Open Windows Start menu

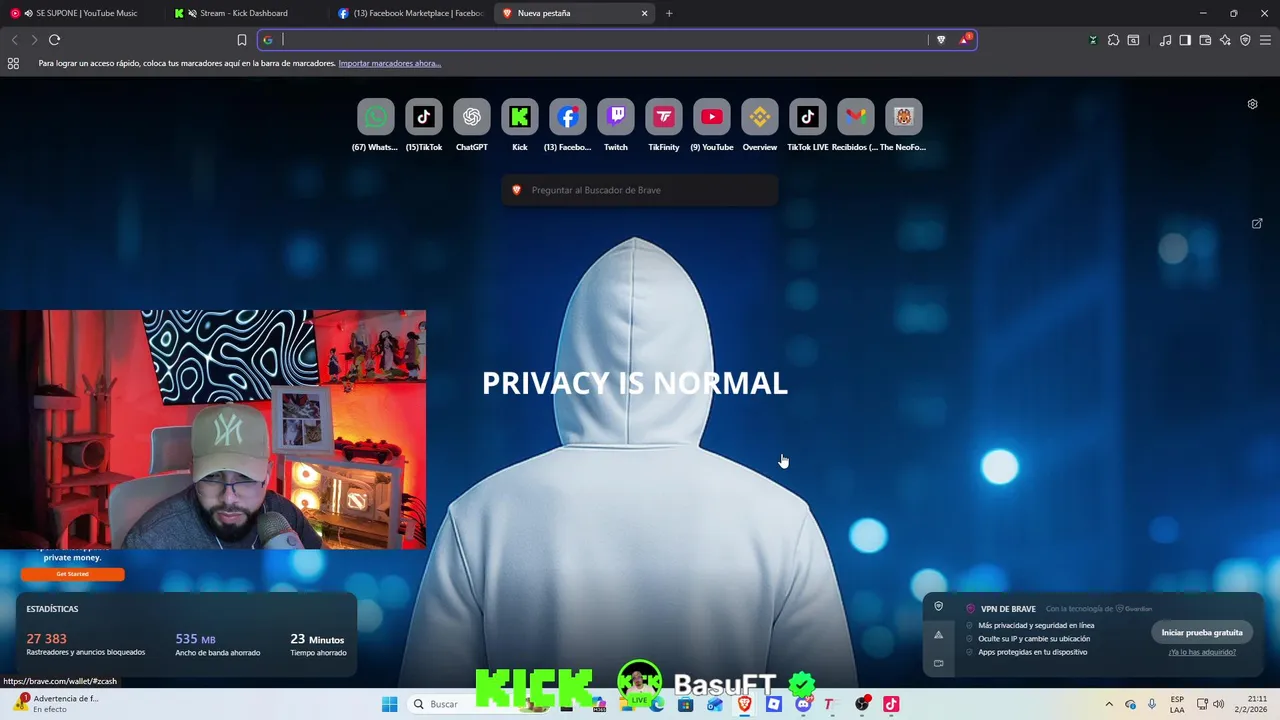click(x=389, y=704)
